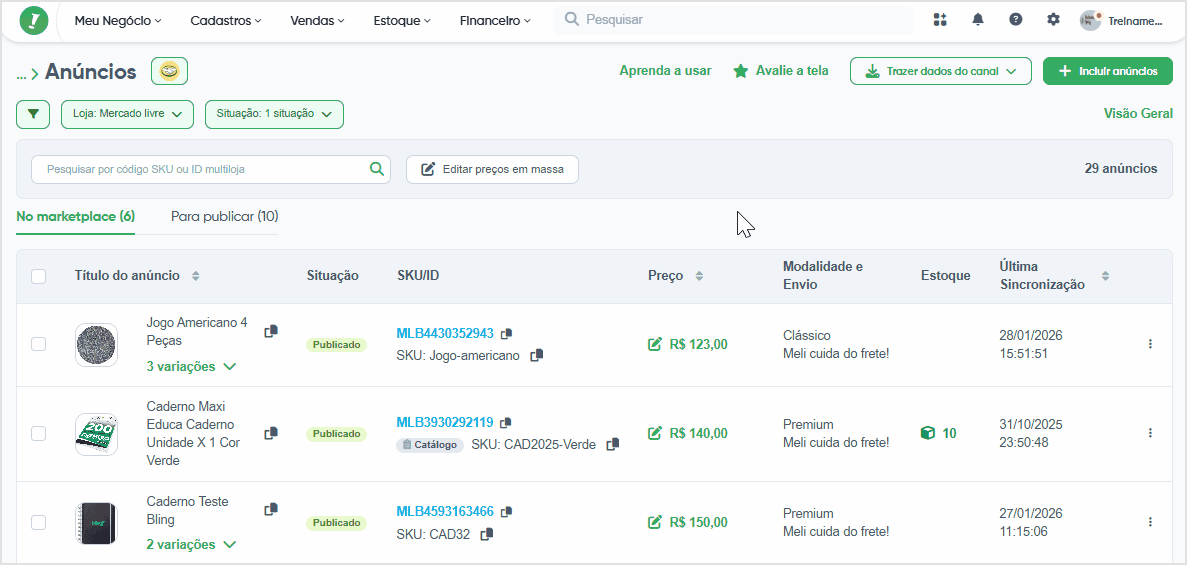Click the search magnifier in SKU field

376,169
